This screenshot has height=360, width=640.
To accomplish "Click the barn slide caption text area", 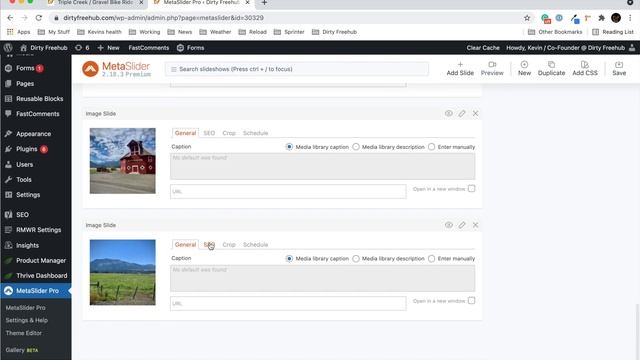I will (322, 166).
